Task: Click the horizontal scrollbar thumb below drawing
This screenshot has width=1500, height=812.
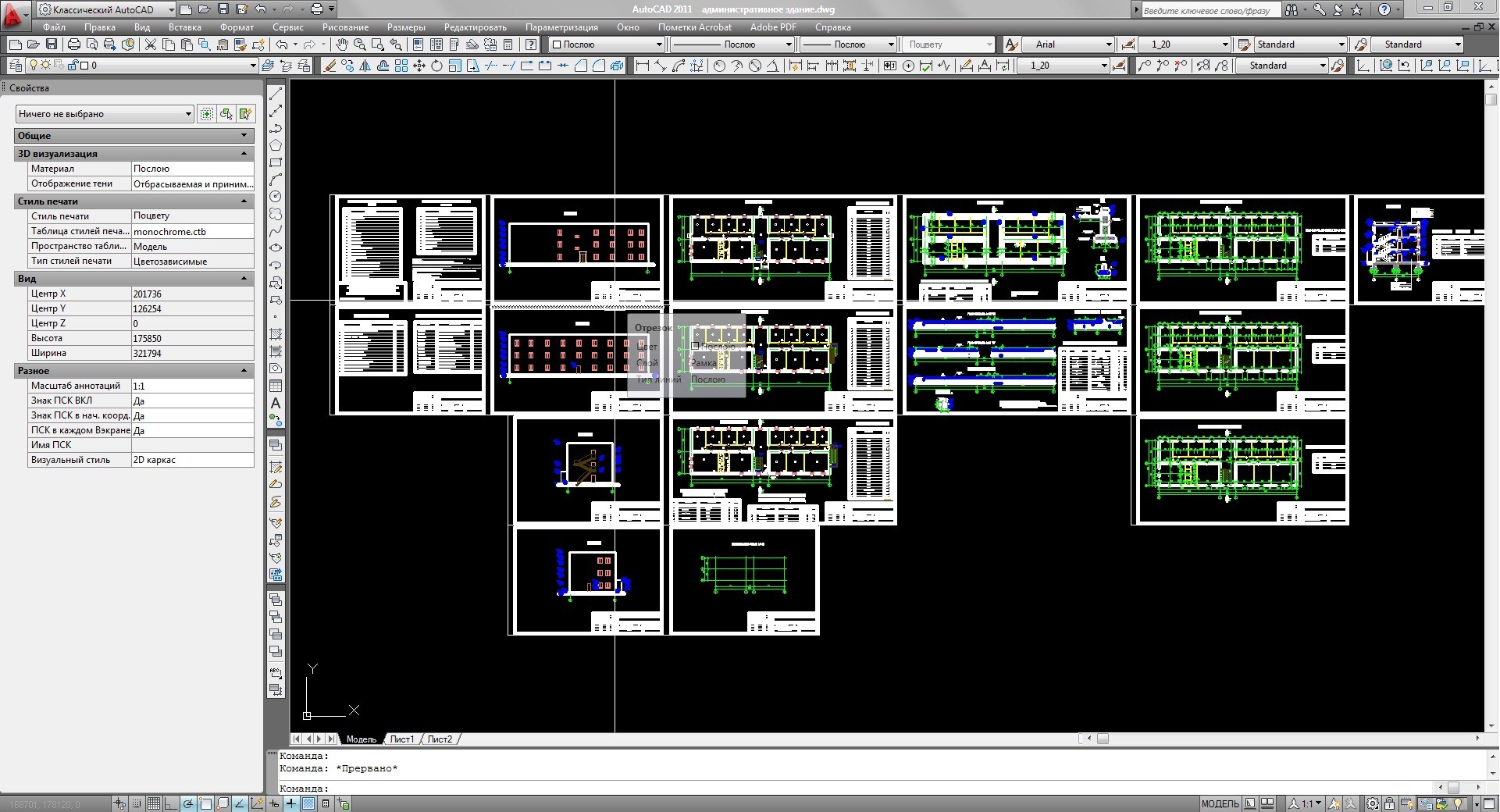Action: click(x=1103, y=739)
